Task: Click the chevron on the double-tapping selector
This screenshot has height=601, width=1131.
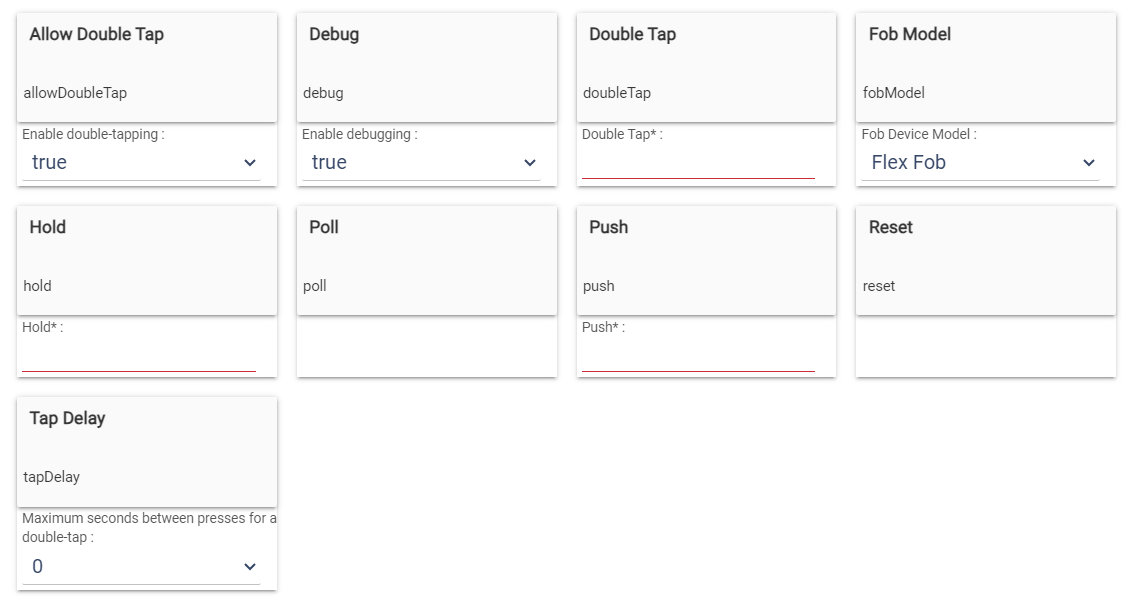Action: coord(251,162)
